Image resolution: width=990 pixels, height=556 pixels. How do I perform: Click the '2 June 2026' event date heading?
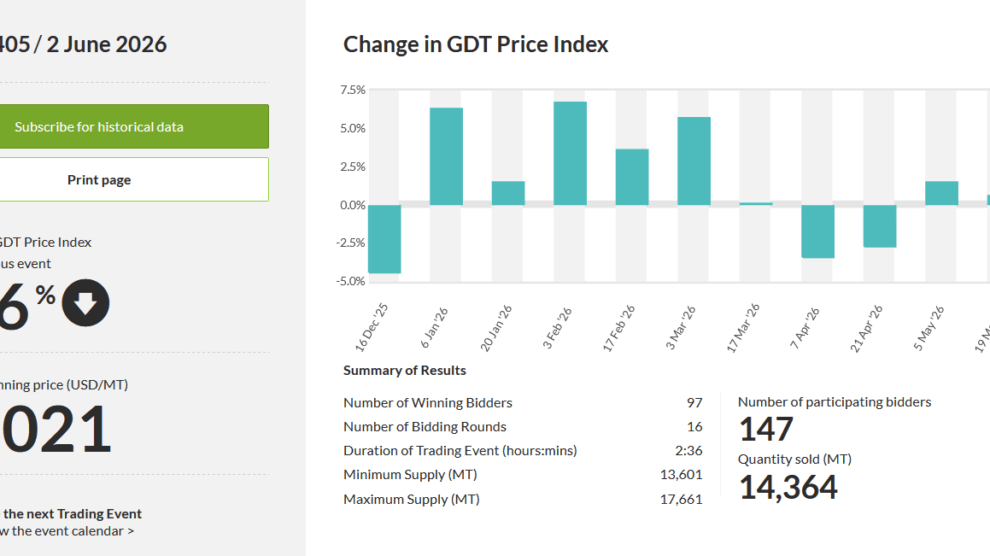(x=107, y=44)
